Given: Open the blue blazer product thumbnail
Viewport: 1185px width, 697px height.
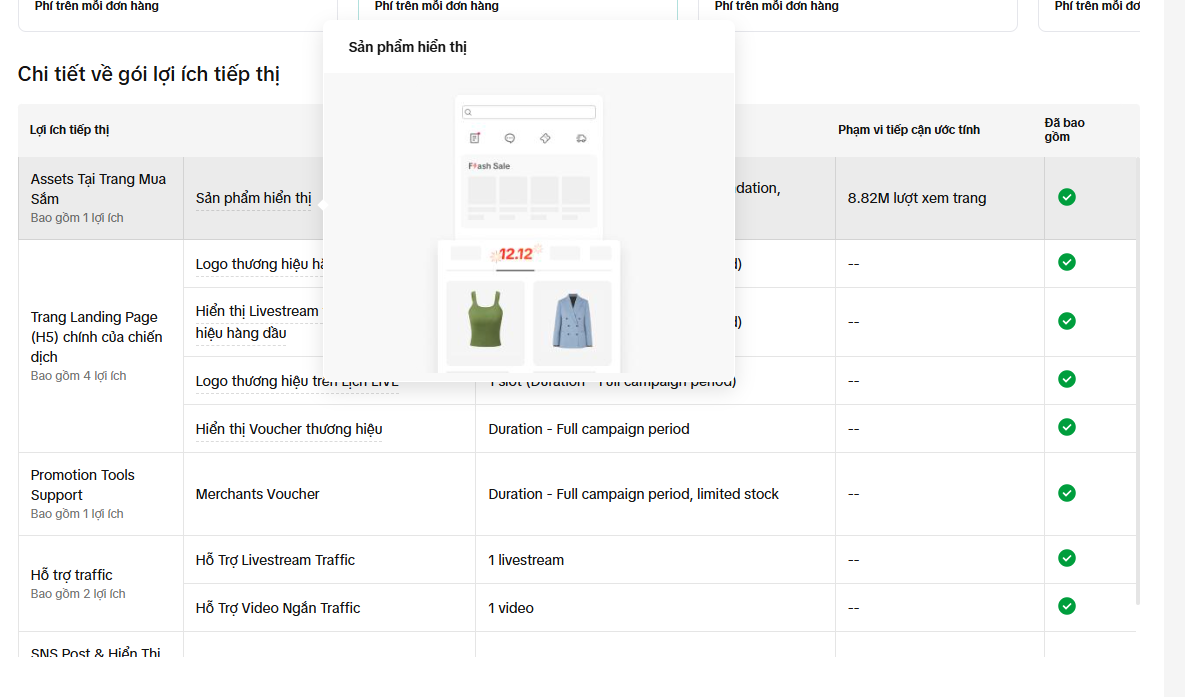Looking at the screenshot, I should 571,323.
